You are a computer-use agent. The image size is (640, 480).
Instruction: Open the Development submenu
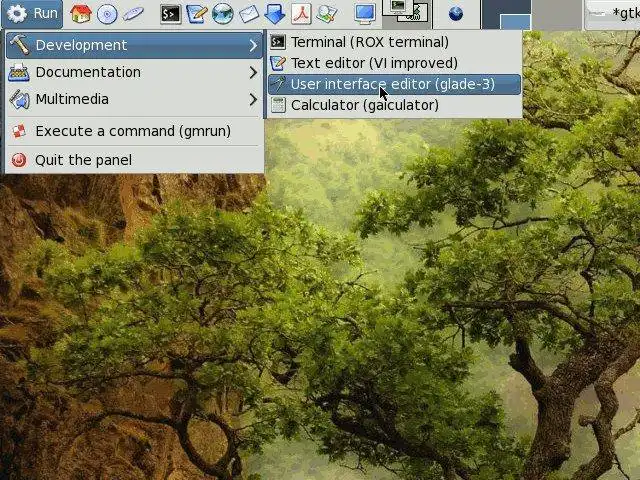[134, 45]
